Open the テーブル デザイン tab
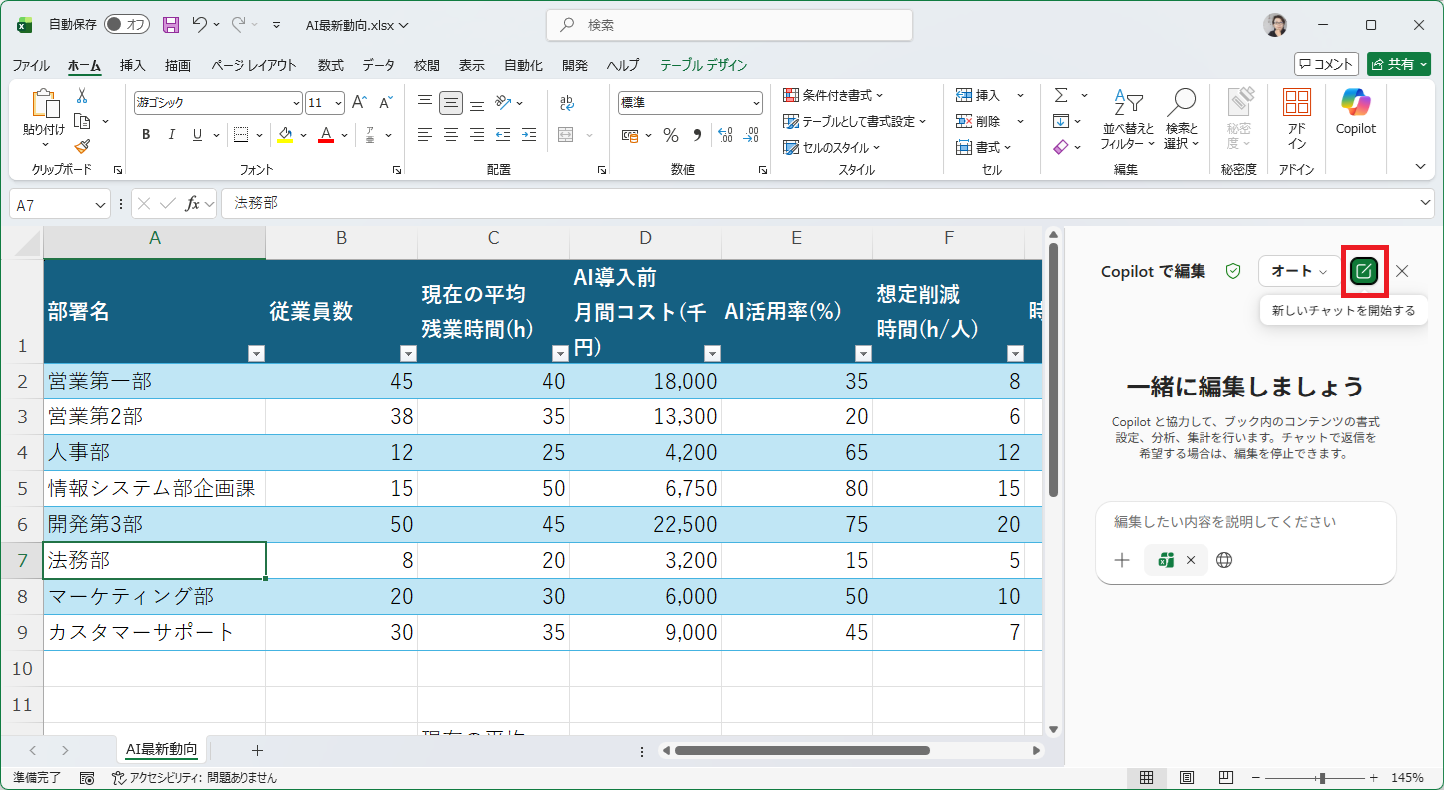The width and height of the screenshot is (1444, 790). [x=703, y=65]
